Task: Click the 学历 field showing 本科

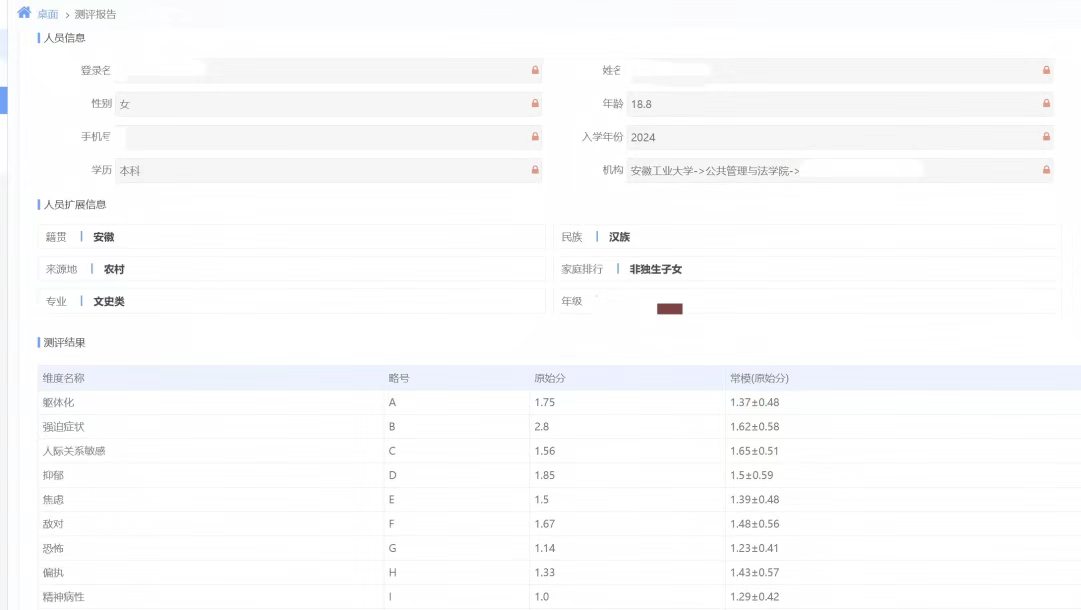Action: (x=320, y=171)
